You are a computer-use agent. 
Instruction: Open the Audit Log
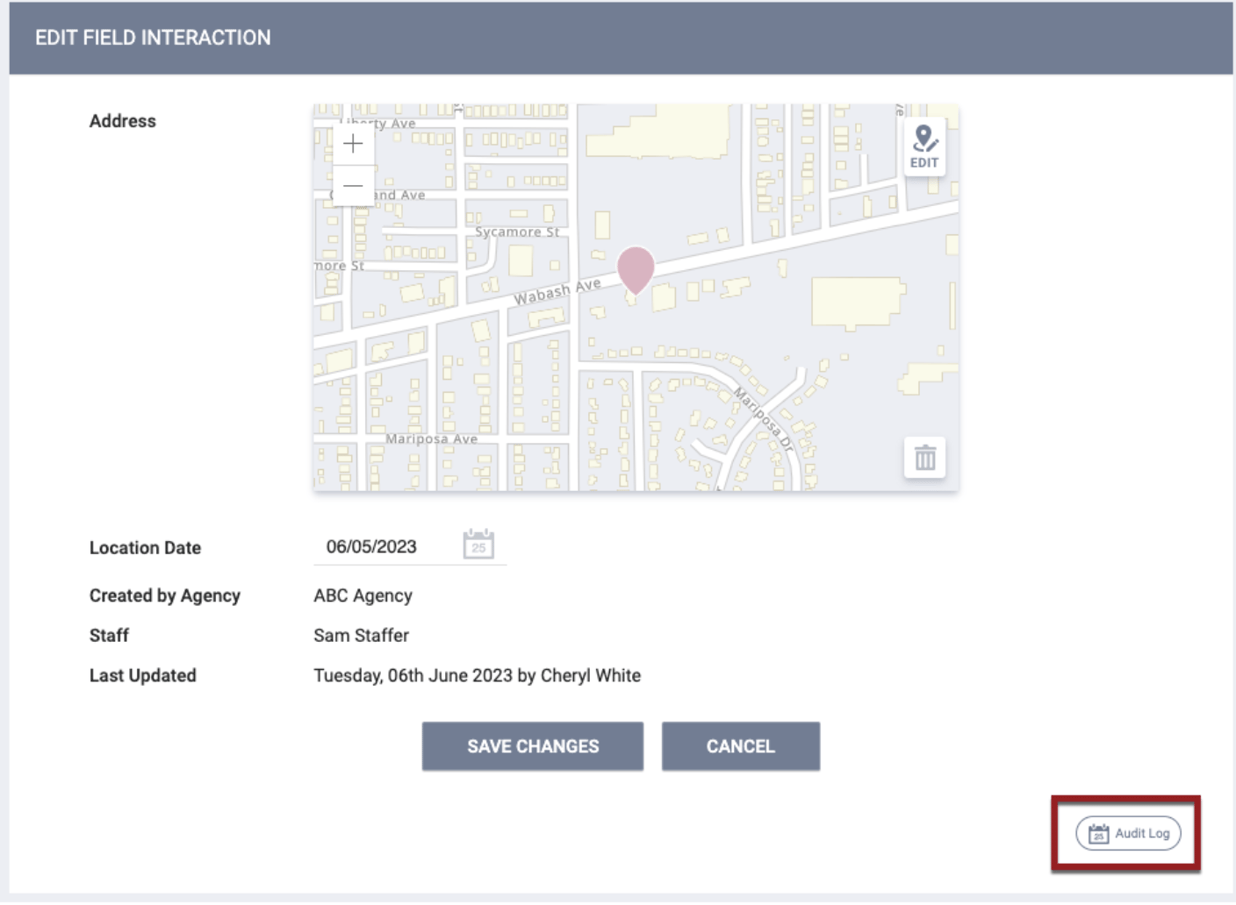(1127, 832)
